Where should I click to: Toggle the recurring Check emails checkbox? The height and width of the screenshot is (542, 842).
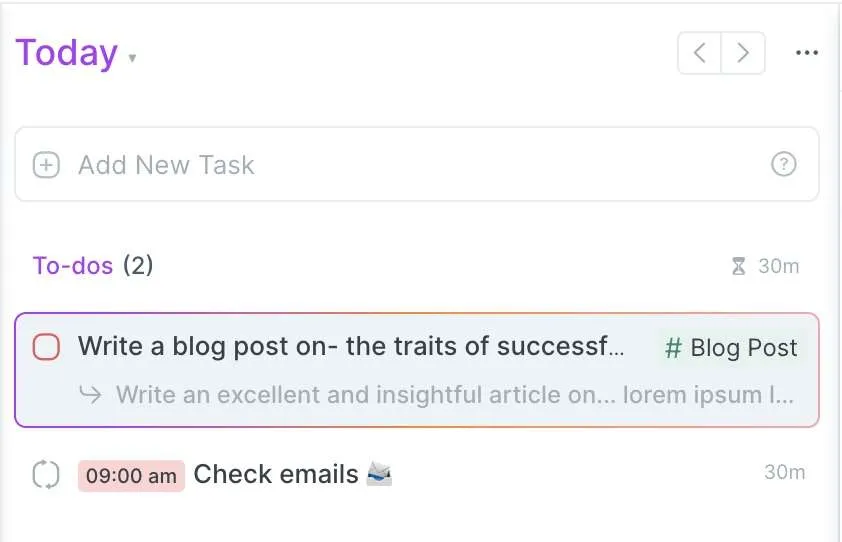click(x=46, y=475)
